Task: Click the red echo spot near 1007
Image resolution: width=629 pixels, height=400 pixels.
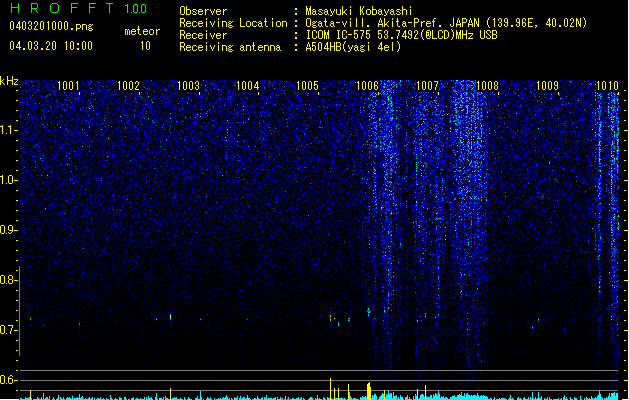Action: coord(425,315)
